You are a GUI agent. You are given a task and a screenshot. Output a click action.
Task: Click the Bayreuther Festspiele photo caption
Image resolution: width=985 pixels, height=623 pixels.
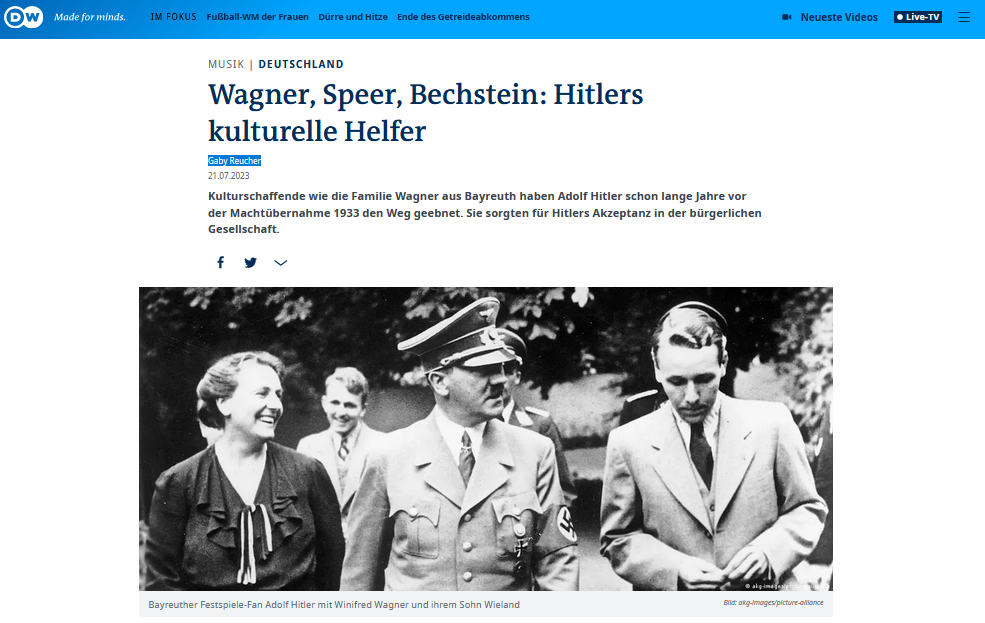click(x=334, y=605)
